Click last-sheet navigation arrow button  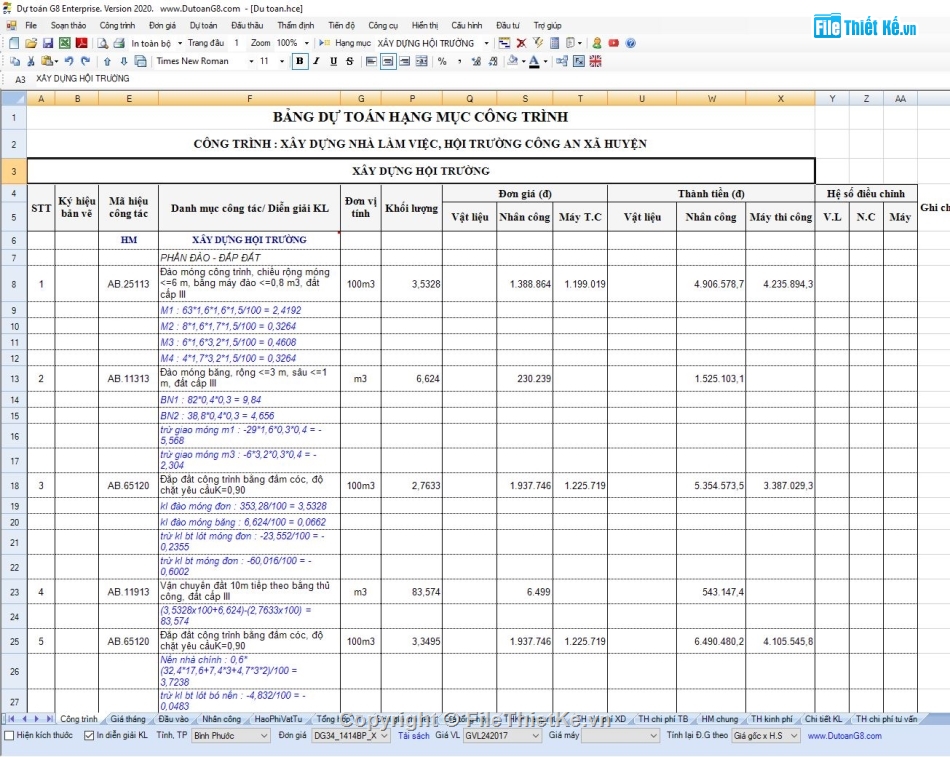point(49,719)
